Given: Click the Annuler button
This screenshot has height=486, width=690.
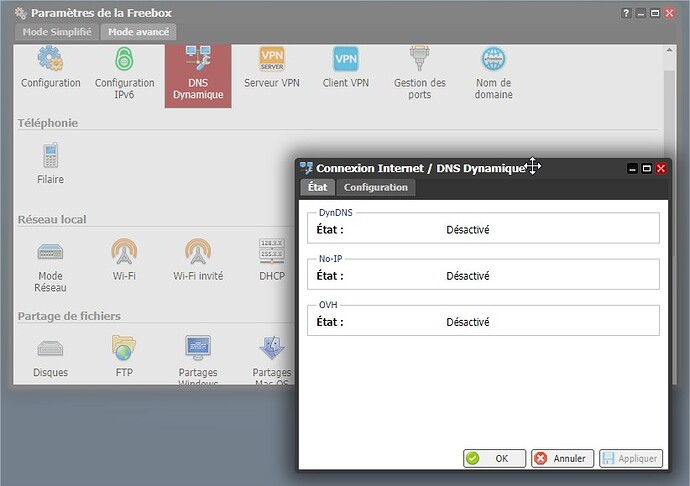Looking at the screenshot, I should point(562,458).
